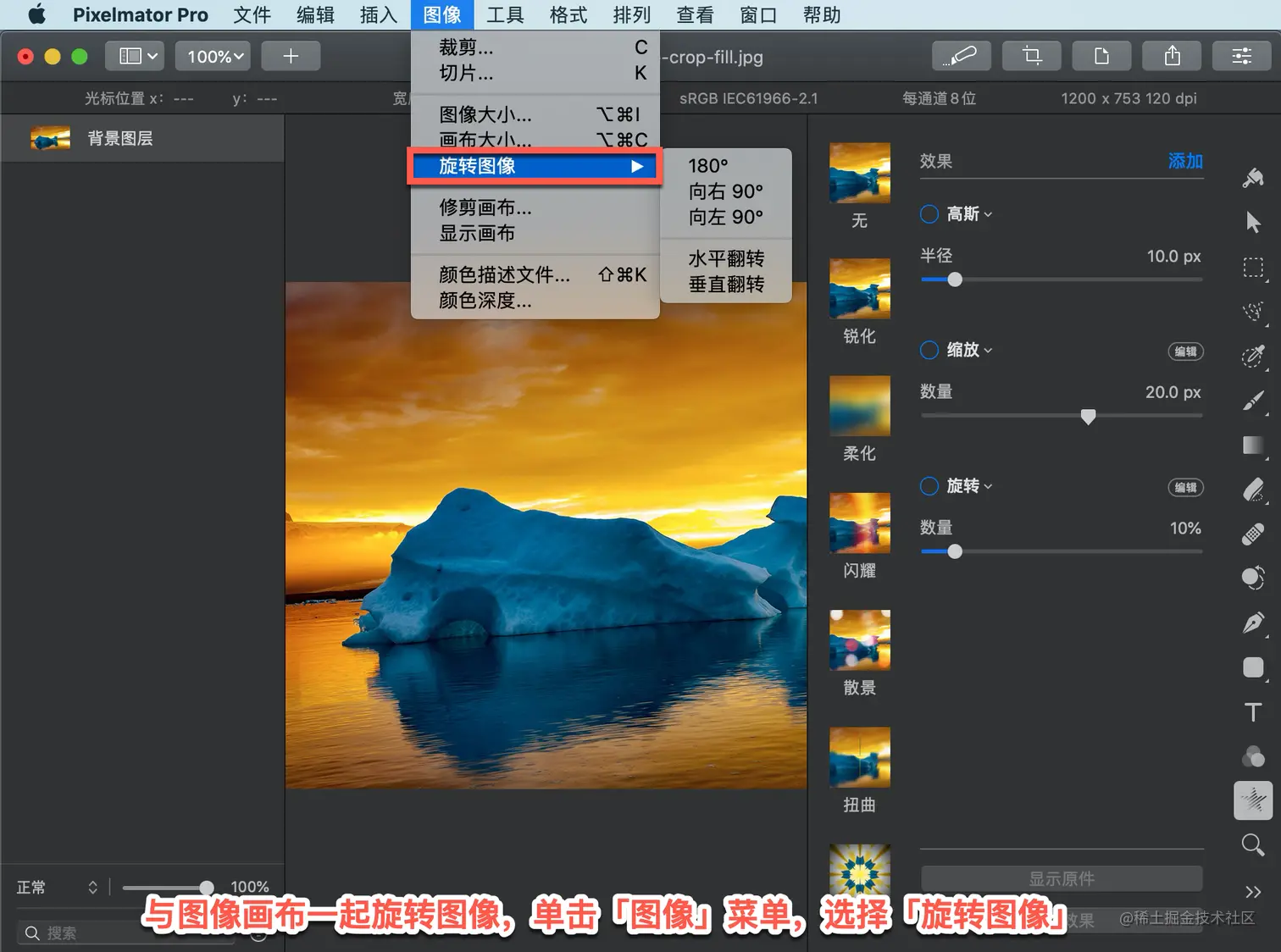Image resolution: width=1281 pixels, height=952 pixels.
Task: Click the Crop toolbar button
Action: coord(1031,56)
